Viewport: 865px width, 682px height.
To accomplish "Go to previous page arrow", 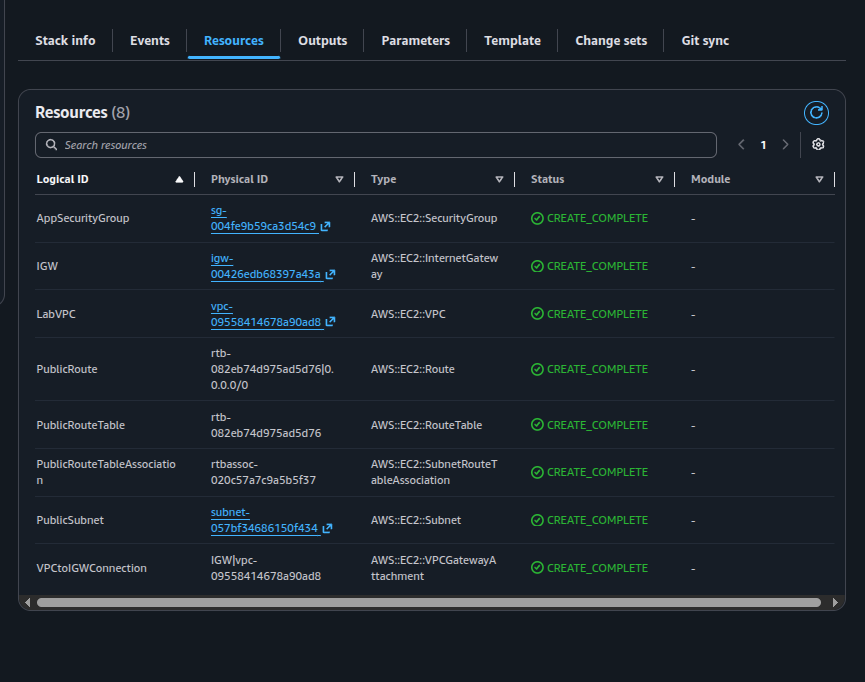I will (741, 145).
